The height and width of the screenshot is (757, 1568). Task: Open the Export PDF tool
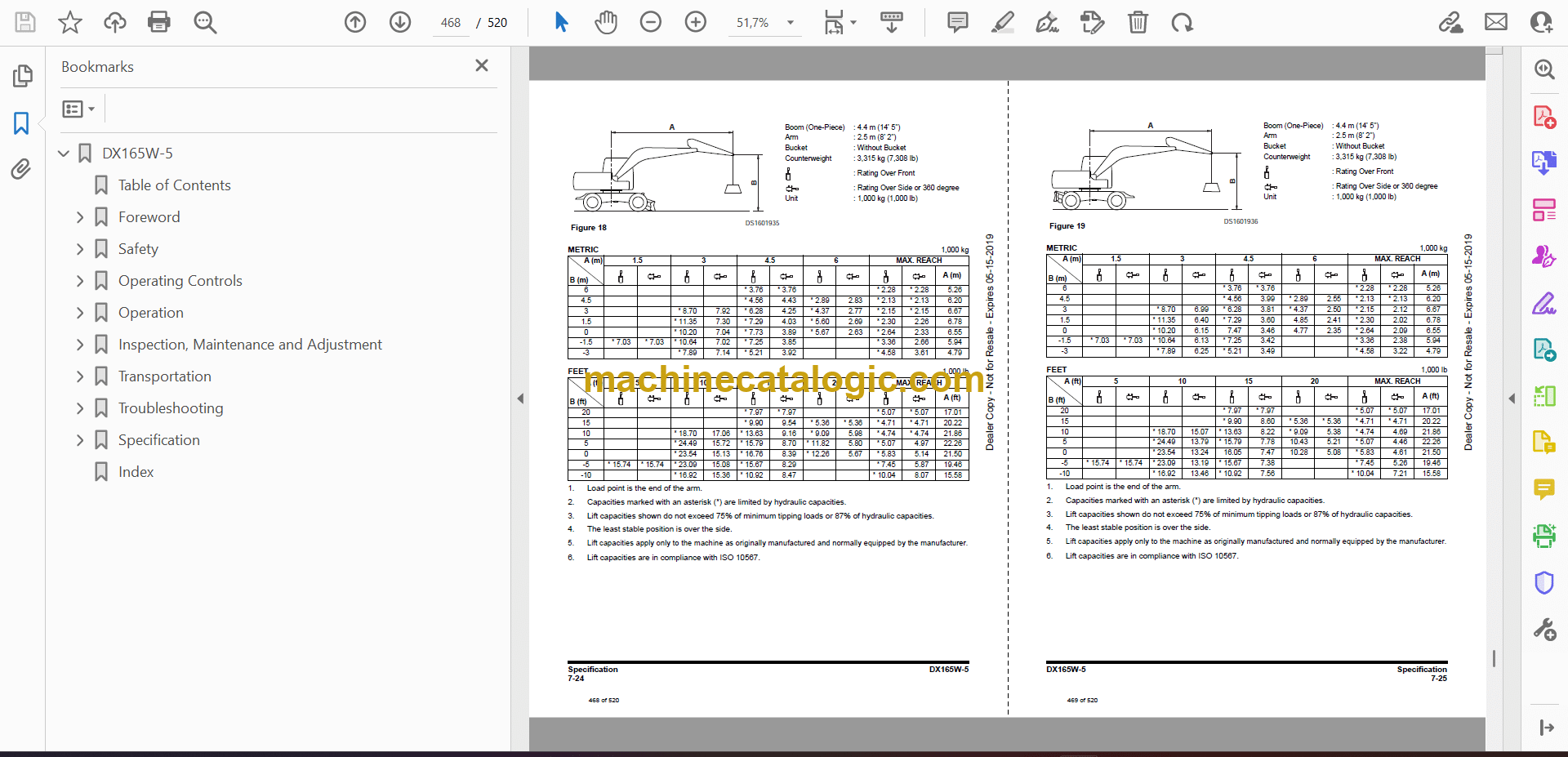[1543, 163]
